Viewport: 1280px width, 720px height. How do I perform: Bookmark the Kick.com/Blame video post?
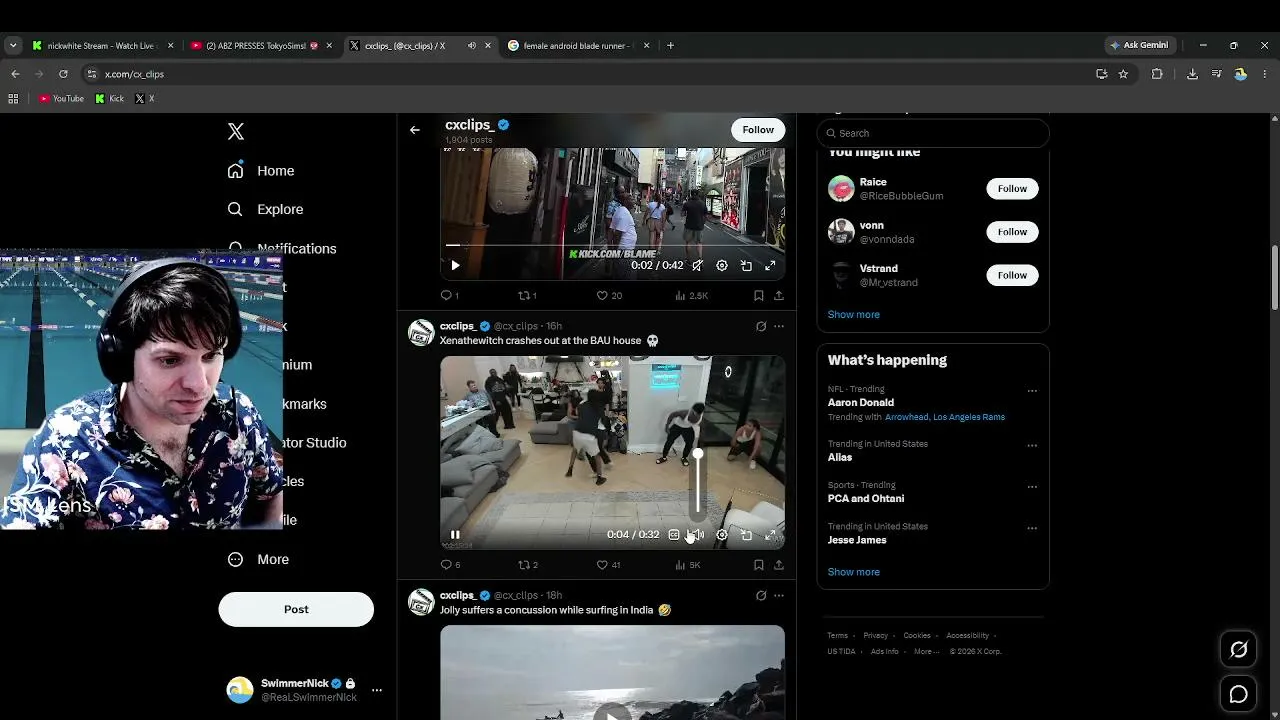pyautogui.click(x=759, y=296)
